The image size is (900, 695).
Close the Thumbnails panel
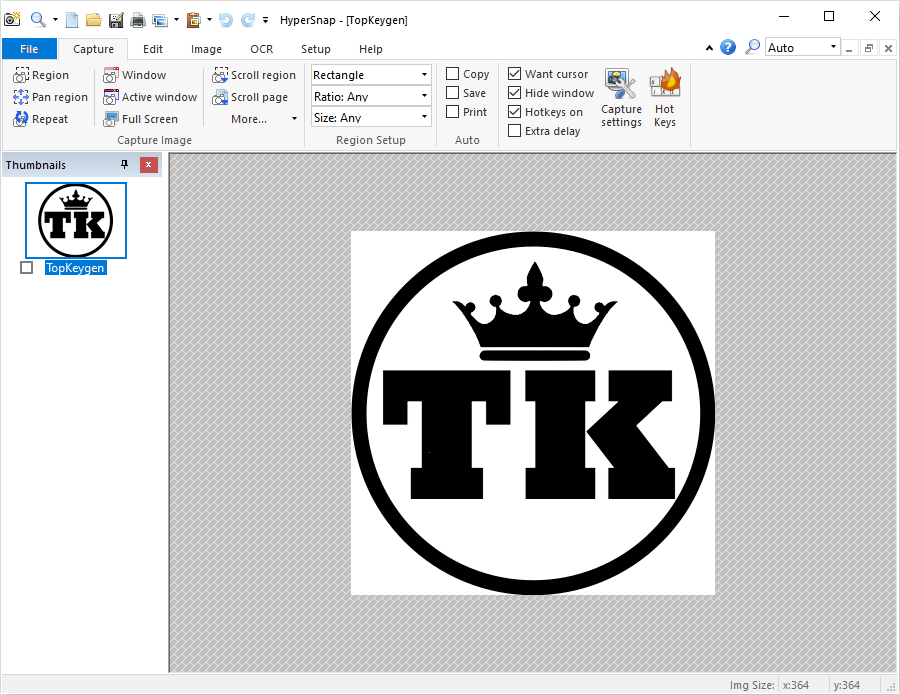[148, 165]
